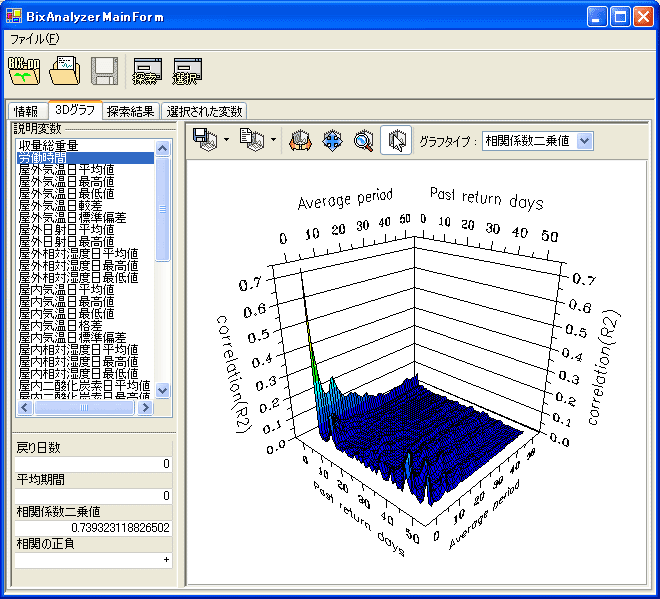Viewport: 660px width, 599px height.
Task: Select 屋外気温日平均値 in the list
Action: pos(66,170)
